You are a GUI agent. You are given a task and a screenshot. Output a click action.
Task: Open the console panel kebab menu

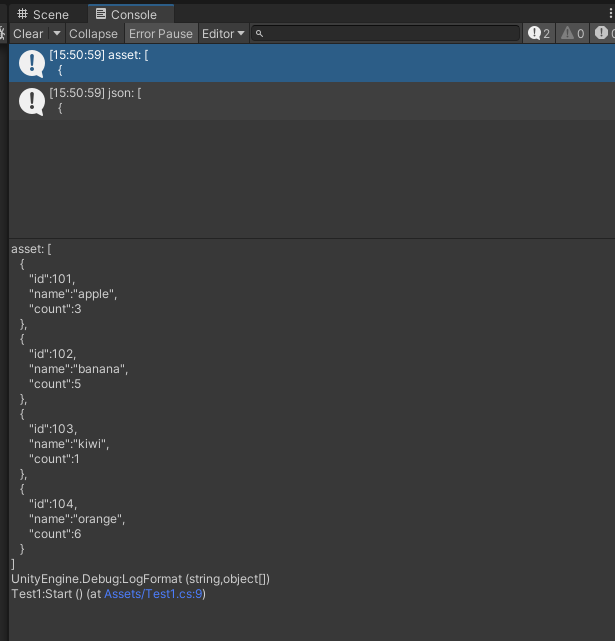click(x=610, y=13)
